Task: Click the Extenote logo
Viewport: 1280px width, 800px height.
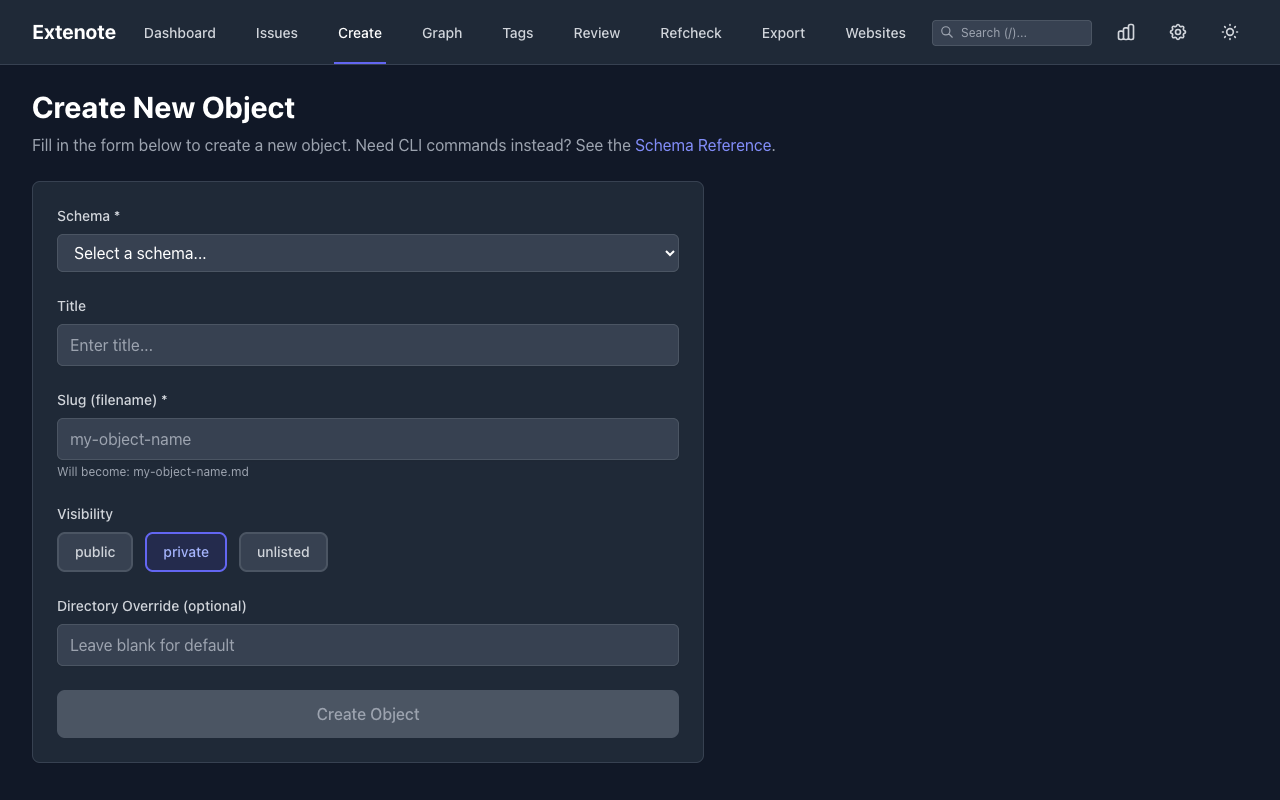Action: [74, 32]
